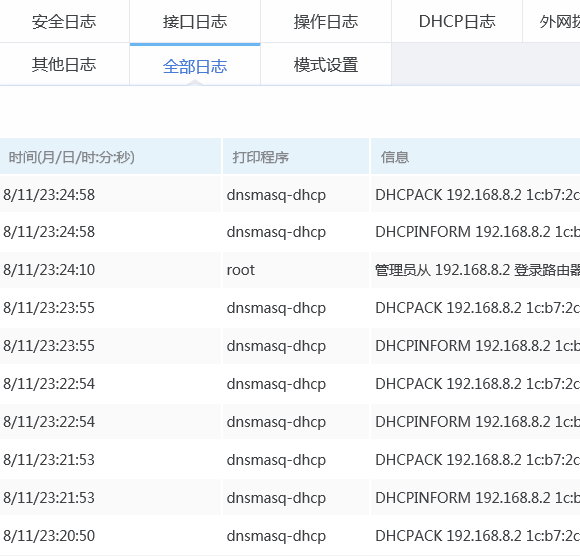This screenshot has width=580, height=557.
Task: Click the 时间(月/日/时:分:秒) column header
Action: 110,156
